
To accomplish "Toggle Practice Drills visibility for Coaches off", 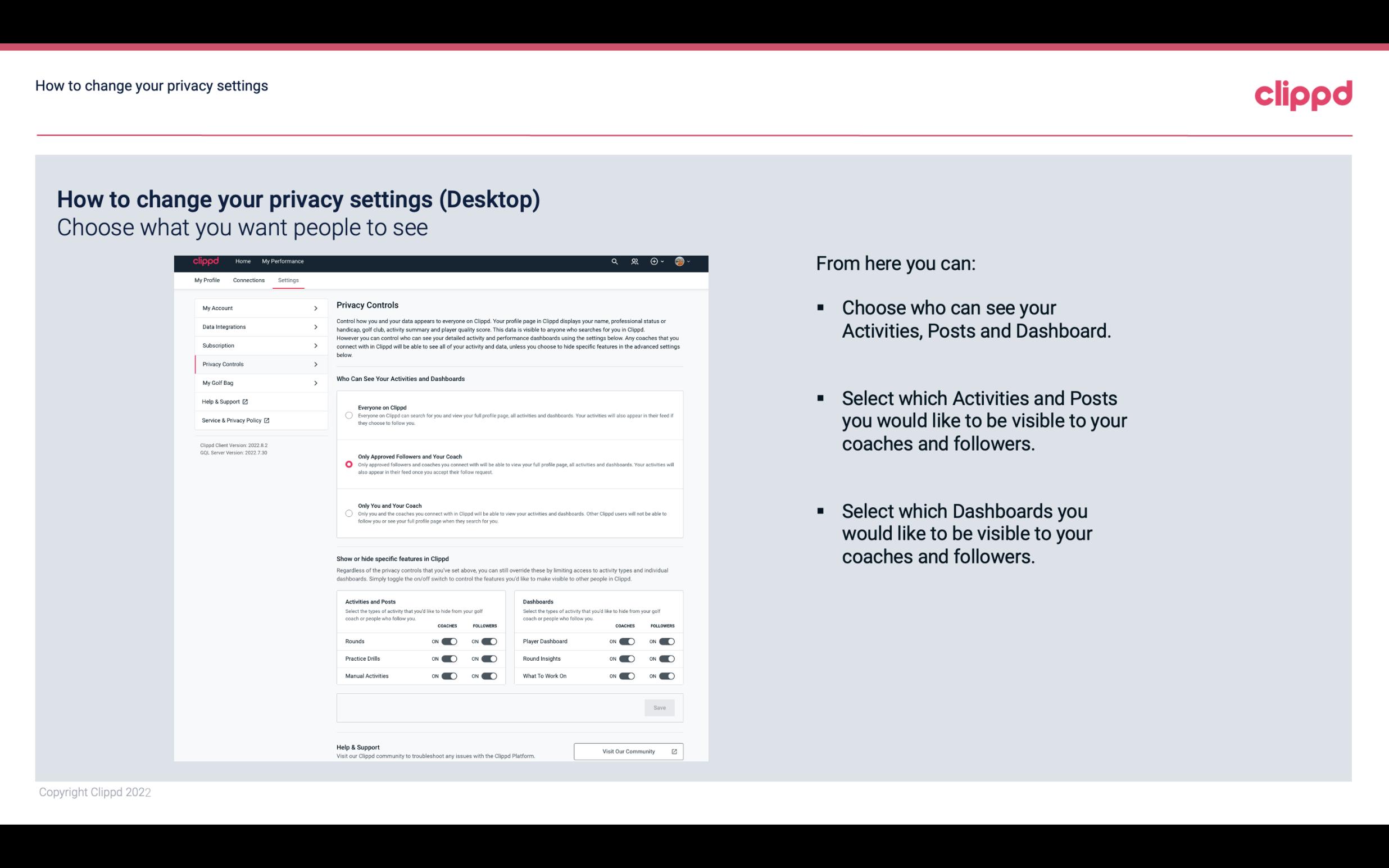I will pos(449,659).
